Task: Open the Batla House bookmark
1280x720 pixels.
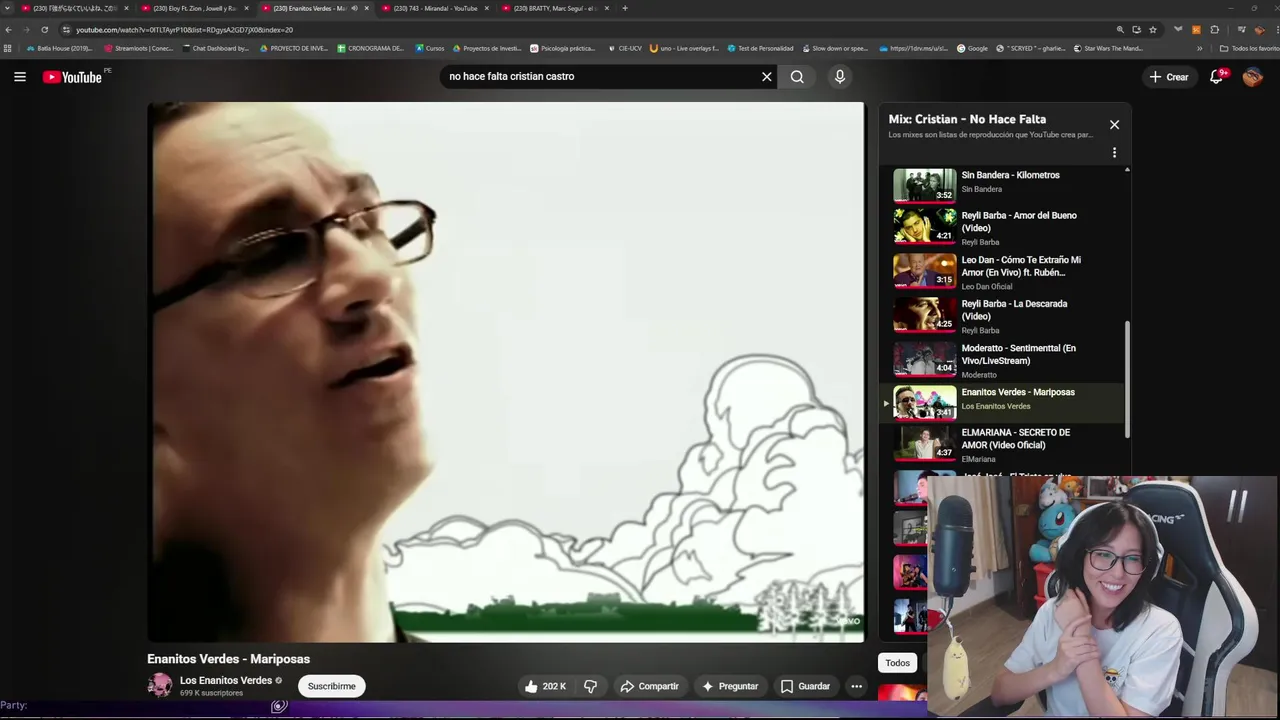Action: click(x=59, y=48)
